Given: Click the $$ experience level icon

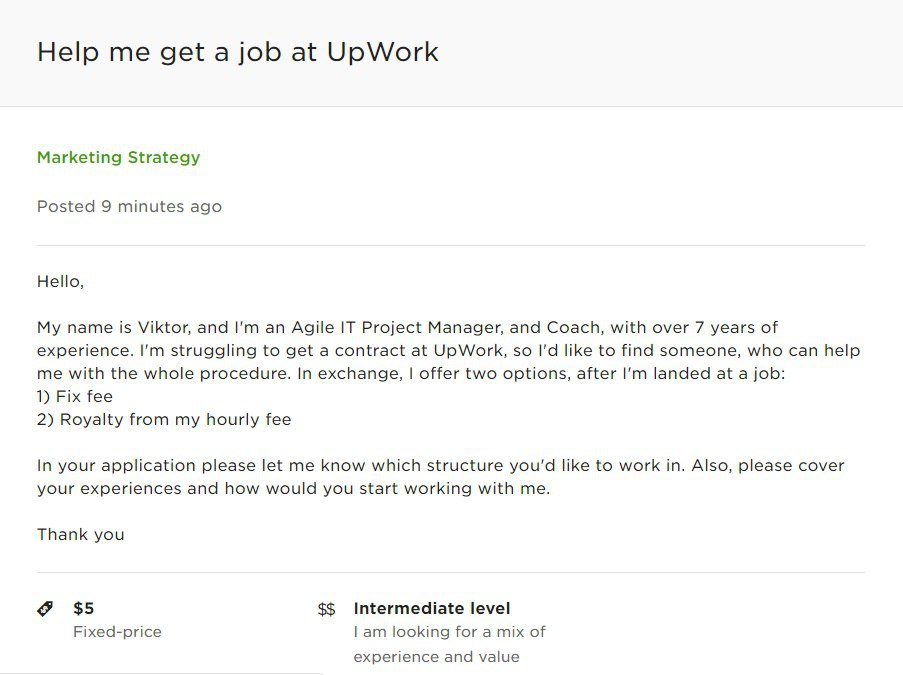Looking at the screenshot, I should [x=326, y=609].
